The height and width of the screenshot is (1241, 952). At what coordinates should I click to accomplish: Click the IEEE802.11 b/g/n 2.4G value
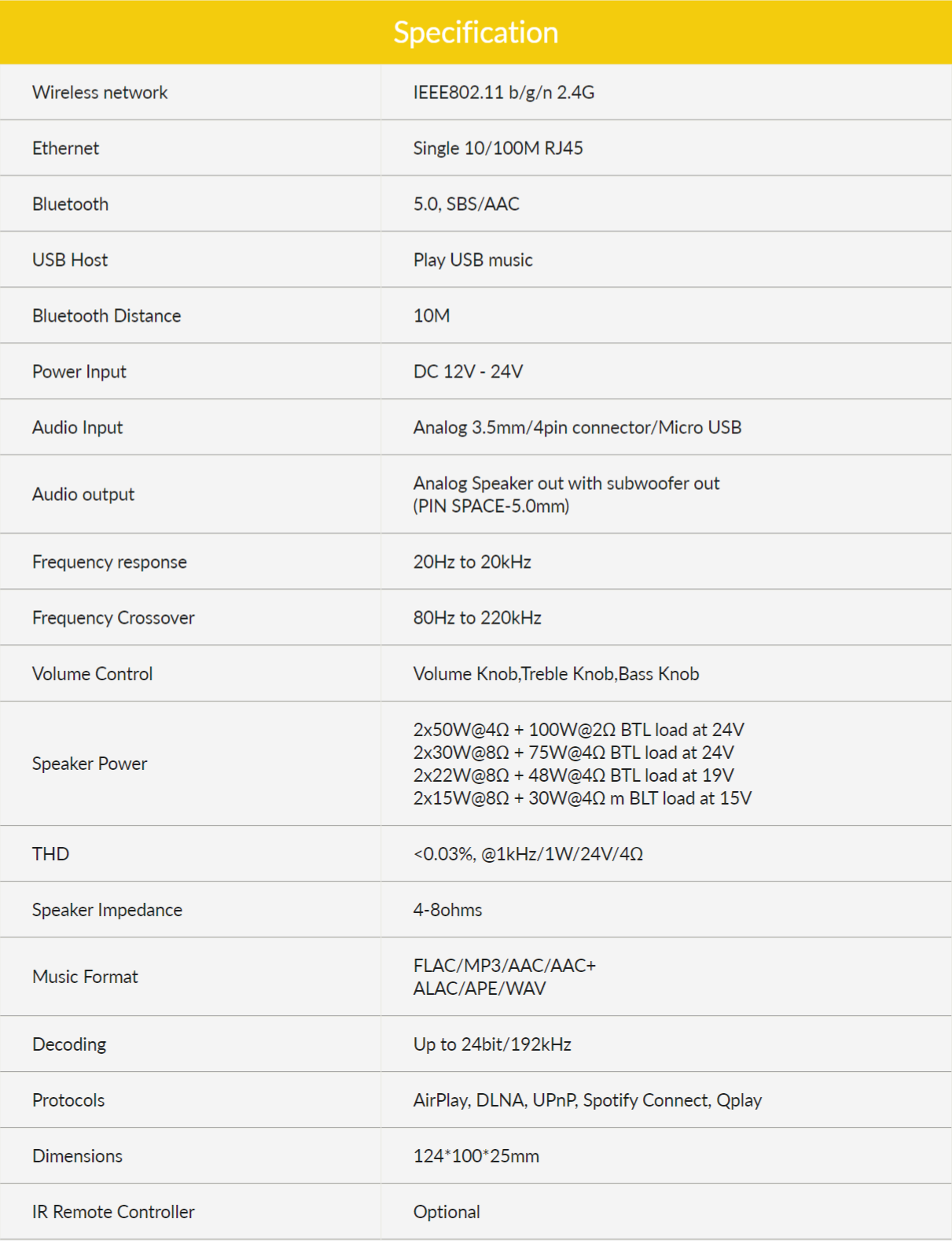pos(503,93)
